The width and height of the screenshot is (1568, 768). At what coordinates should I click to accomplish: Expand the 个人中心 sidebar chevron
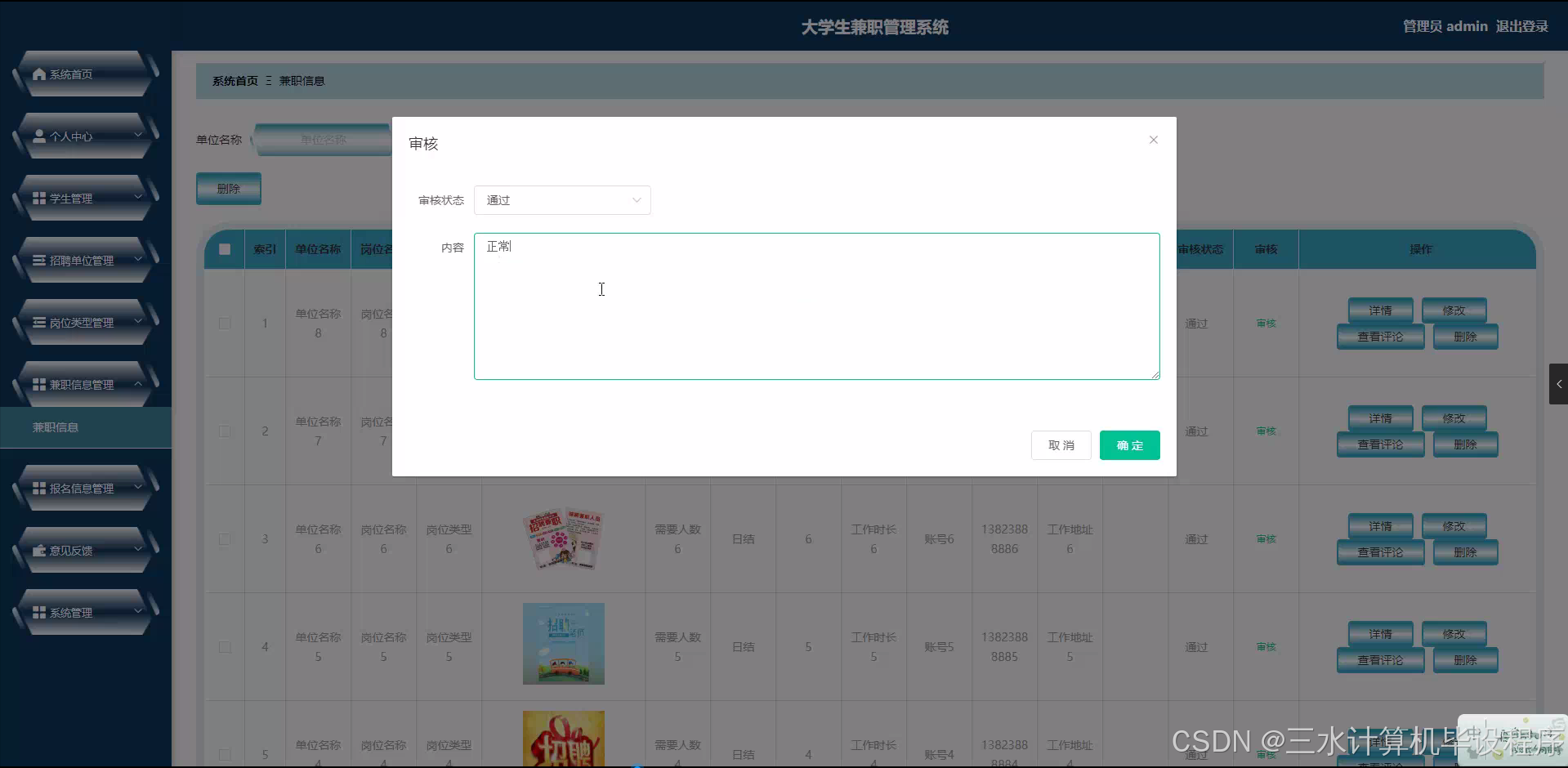tap(139, 136)
